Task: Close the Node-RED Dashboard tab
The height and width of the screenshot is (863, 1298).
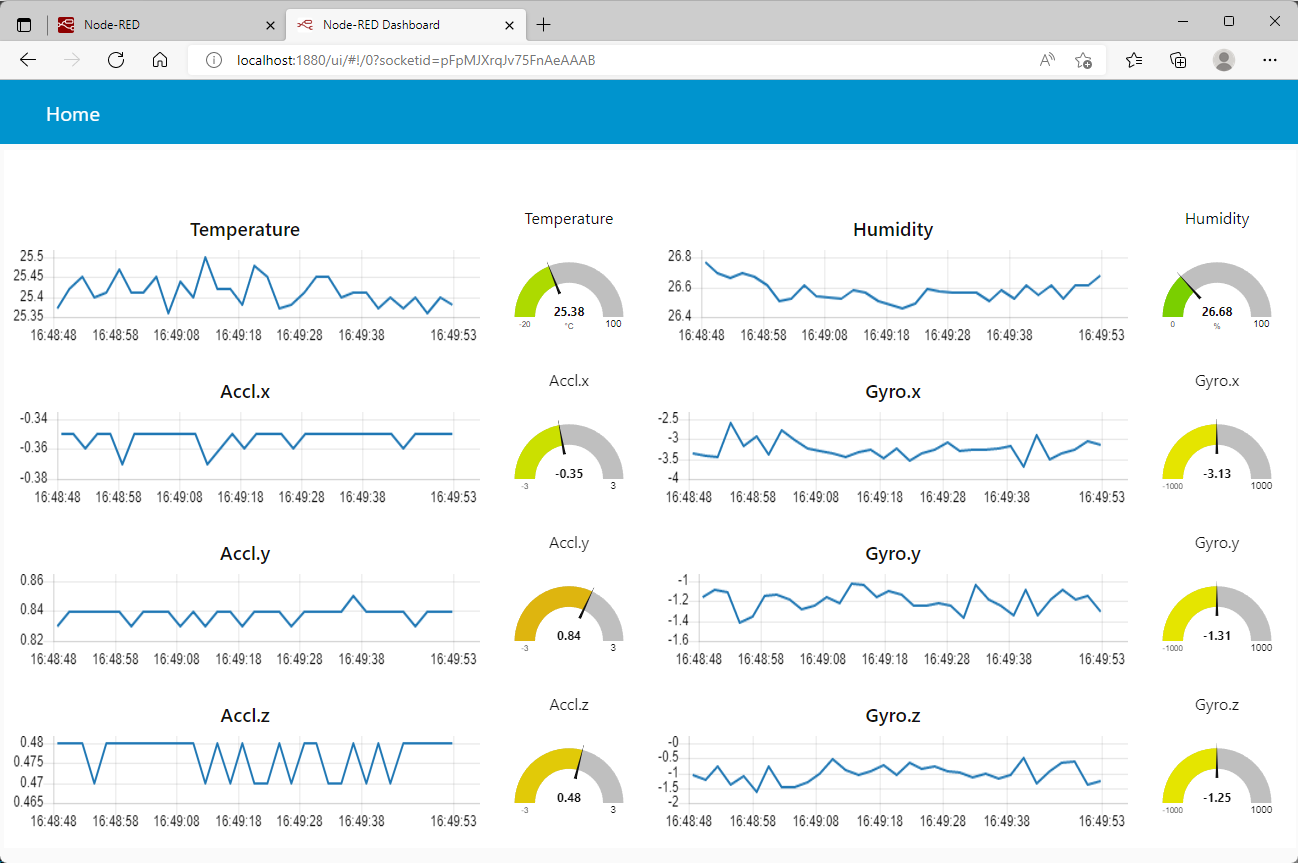Action: pos(509,24)
